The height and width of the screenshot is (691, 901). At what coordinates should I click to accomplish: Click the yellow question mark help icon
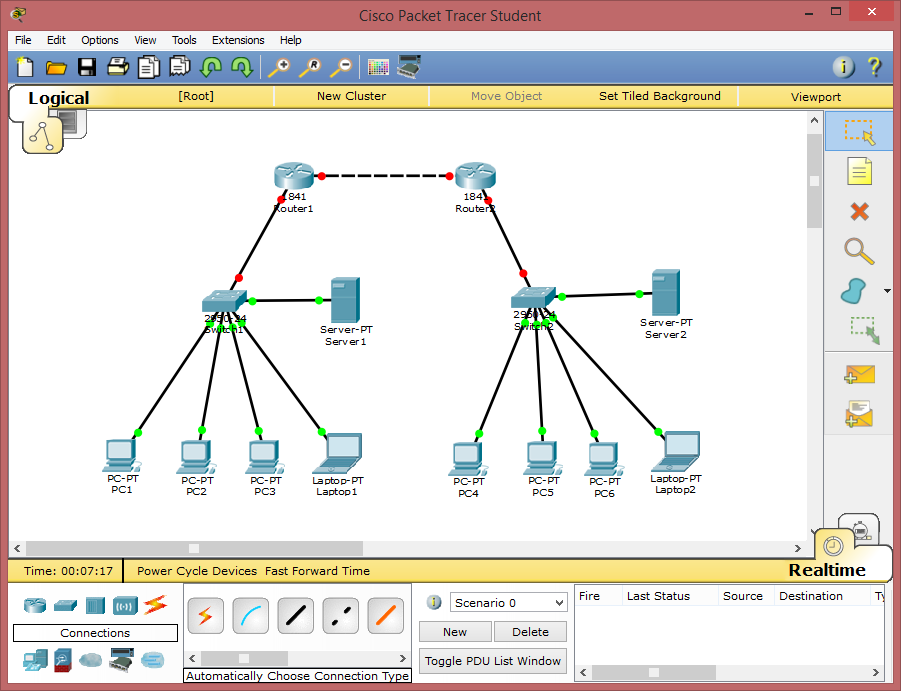pos(874,67)
